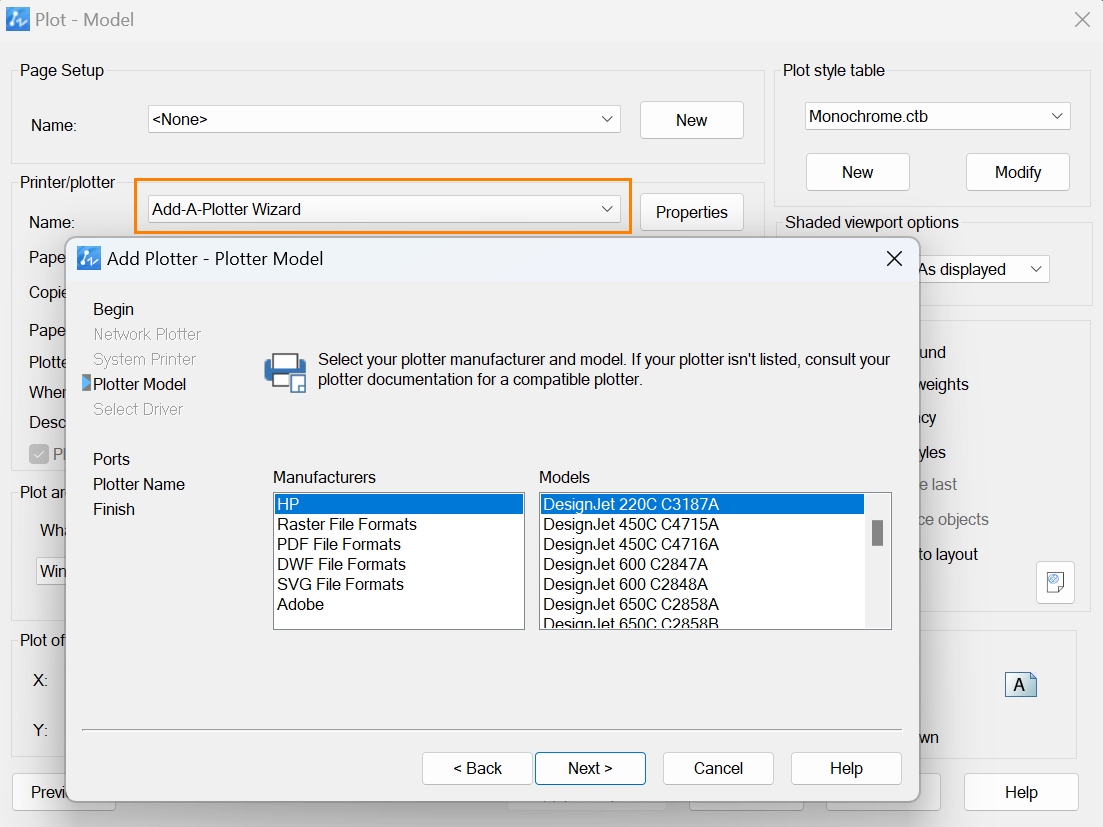This screenshot has height=827, width=1103.
Task: Go to the Begin wizard step
Action: click(113, 309)
